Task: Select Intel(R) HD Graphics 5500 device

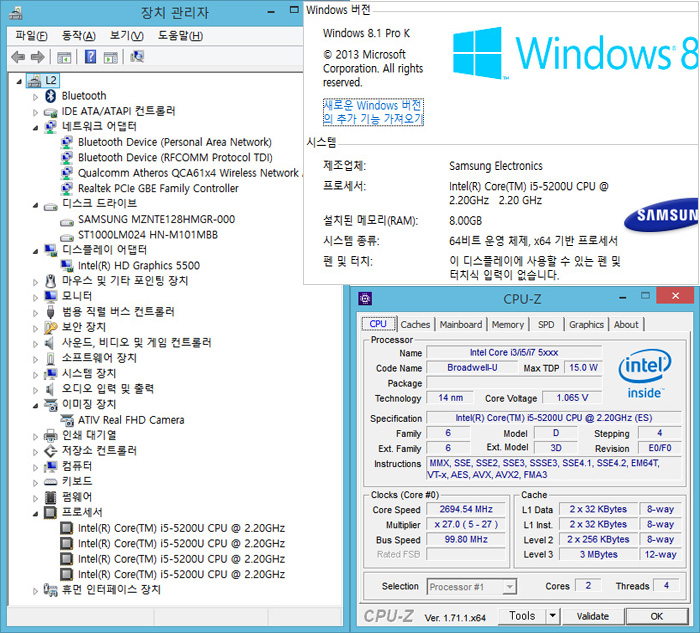Action: pyautogui.click(x=139, y=266)
